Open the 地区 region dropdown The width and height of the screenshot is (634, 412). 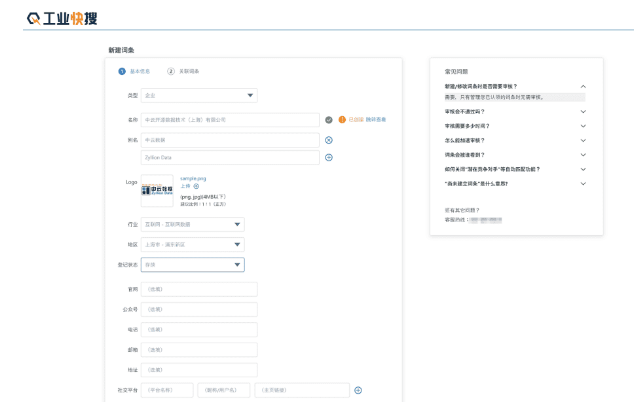192,244
